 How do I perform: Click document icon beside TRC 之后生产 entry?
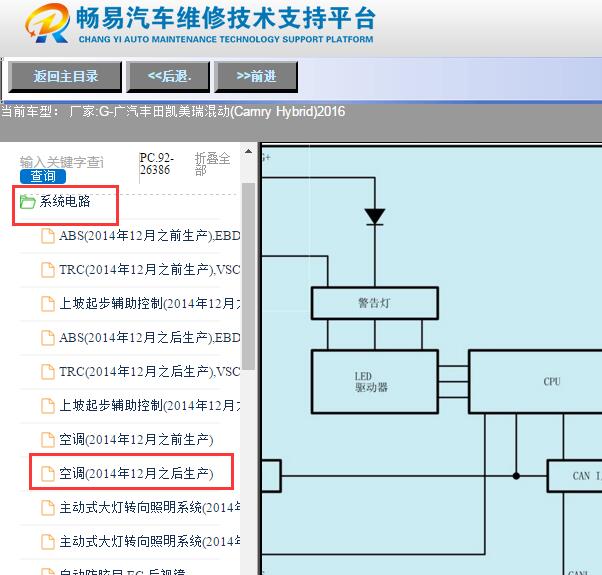[x=48, y=372]
